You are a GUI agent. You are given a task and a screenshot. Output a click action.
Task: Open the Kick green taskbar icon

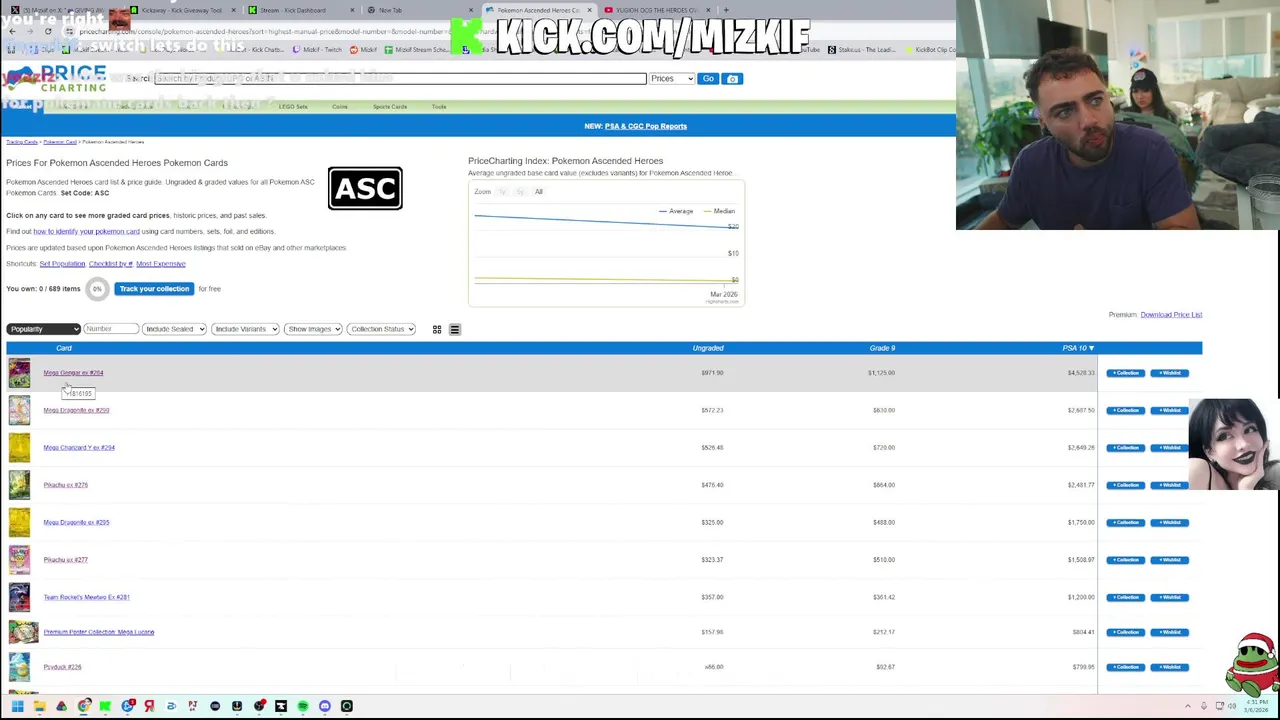tap(105, 706)
